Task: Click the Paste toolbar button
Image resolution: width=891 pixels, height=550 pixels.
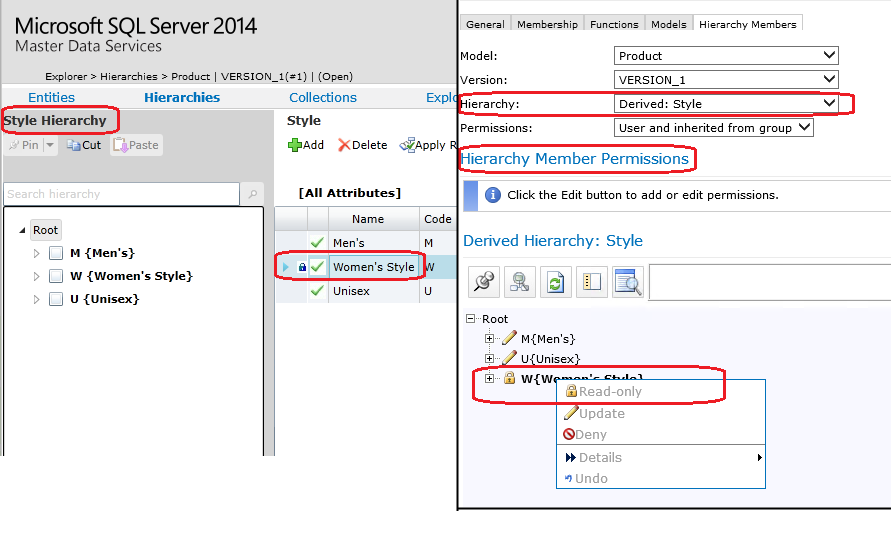Action: click(136, 145)
